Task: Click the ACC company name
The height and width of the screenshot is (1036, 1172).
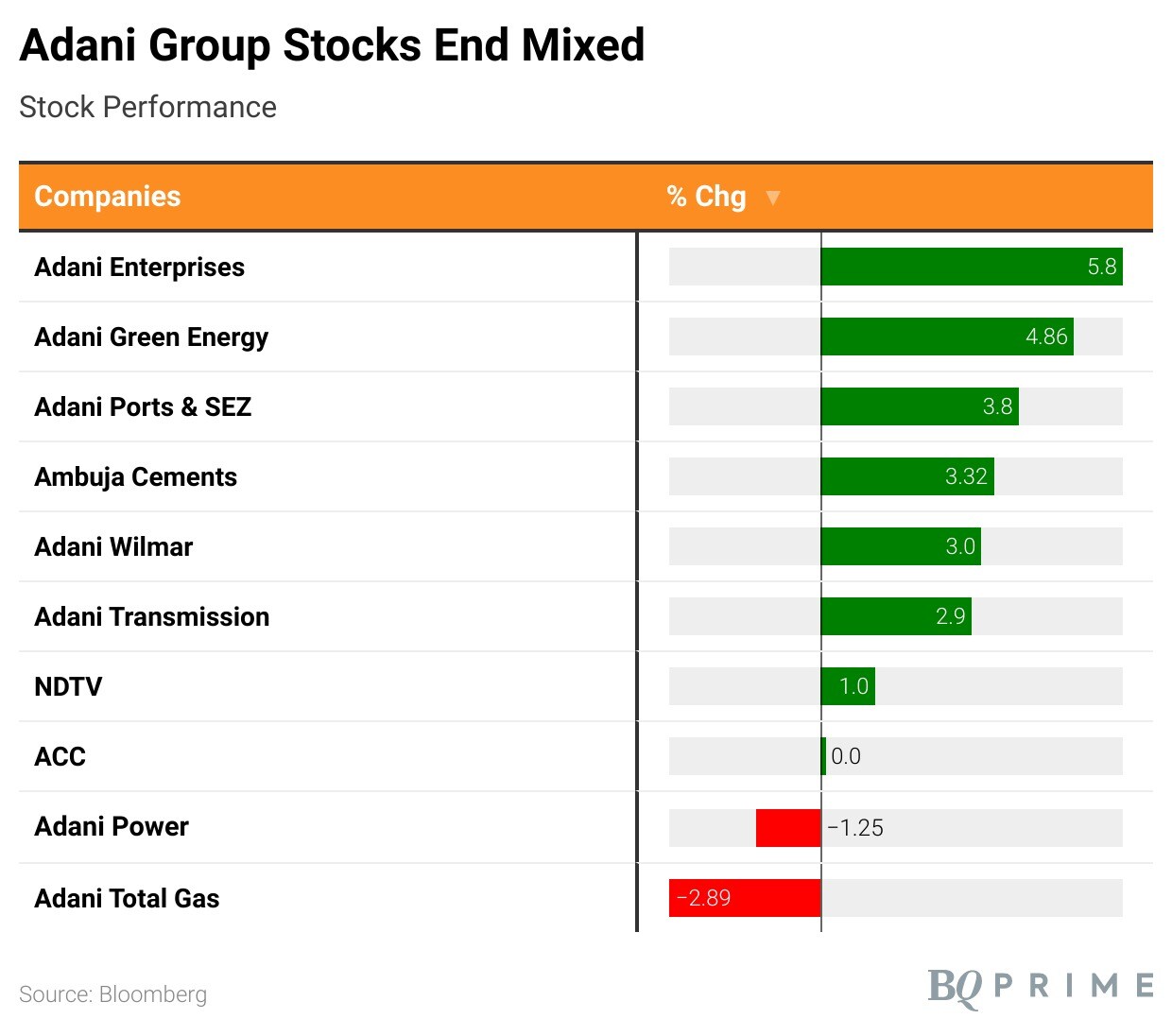Action: pyautogui.click(x=60, y=757)
